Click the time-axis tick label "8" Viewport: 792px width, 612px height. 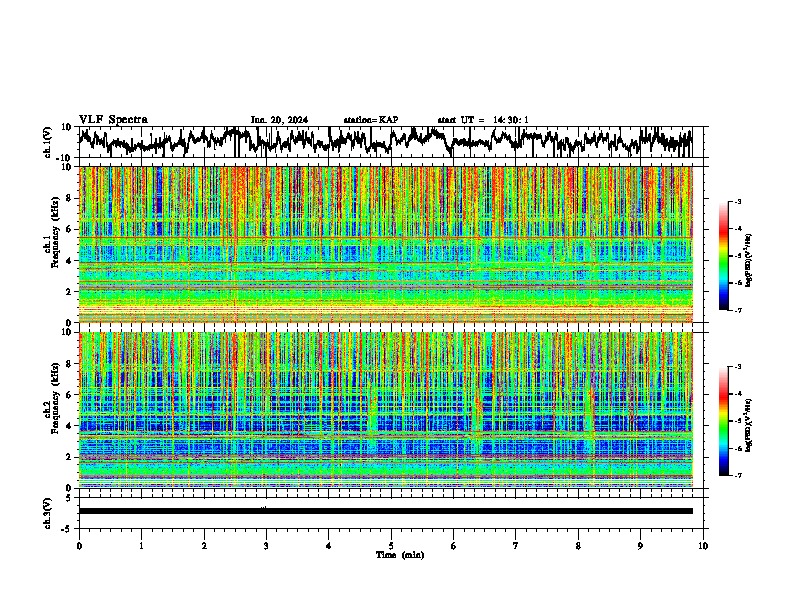click(578, 546)
